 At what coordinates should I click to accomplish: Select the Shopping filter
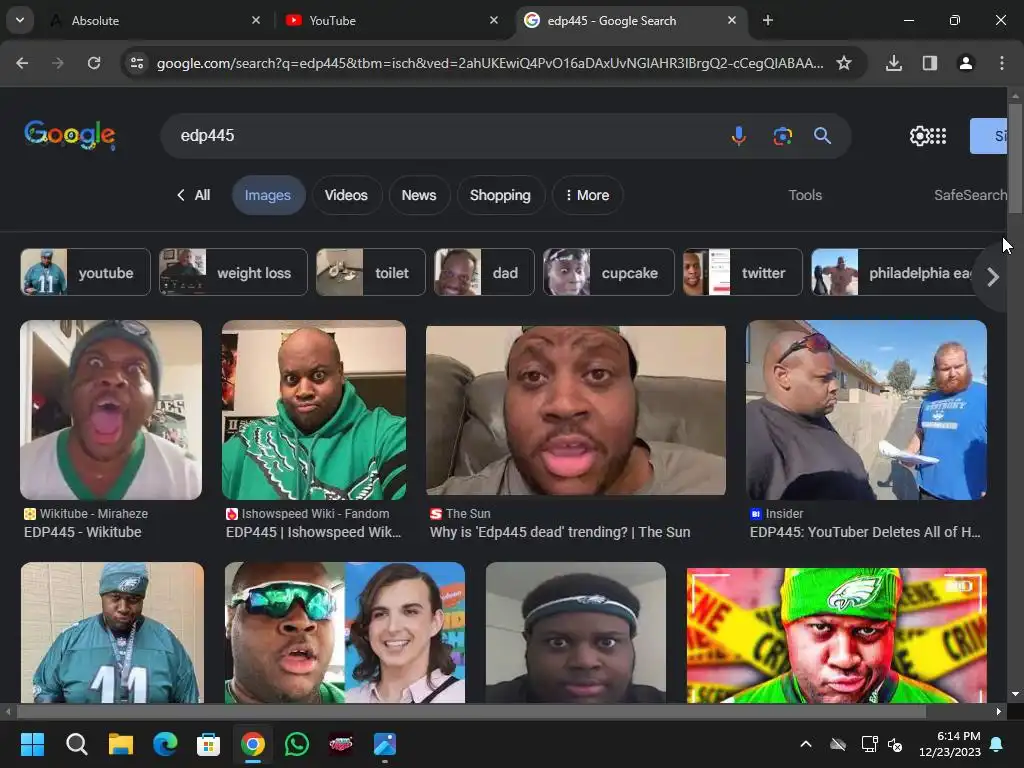pos(500,195)
